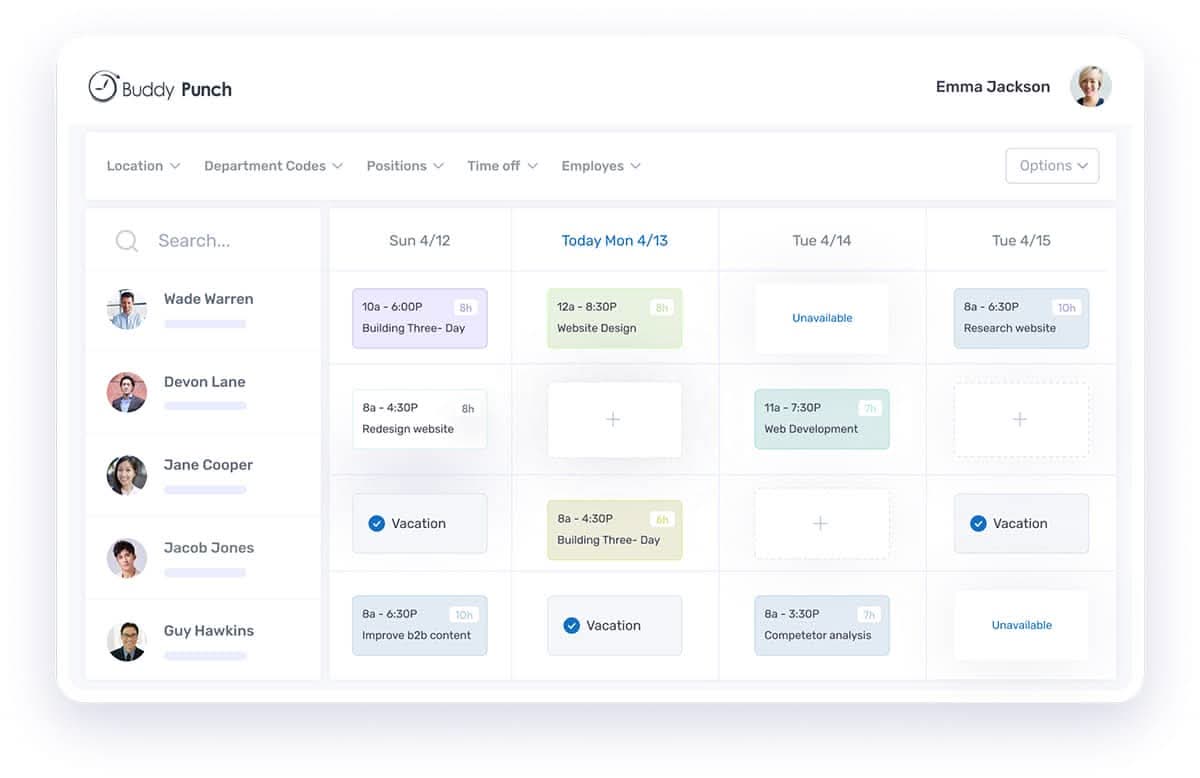
Task: Click Guy Hawkins's profile photo
Action: tap(126, 642)
